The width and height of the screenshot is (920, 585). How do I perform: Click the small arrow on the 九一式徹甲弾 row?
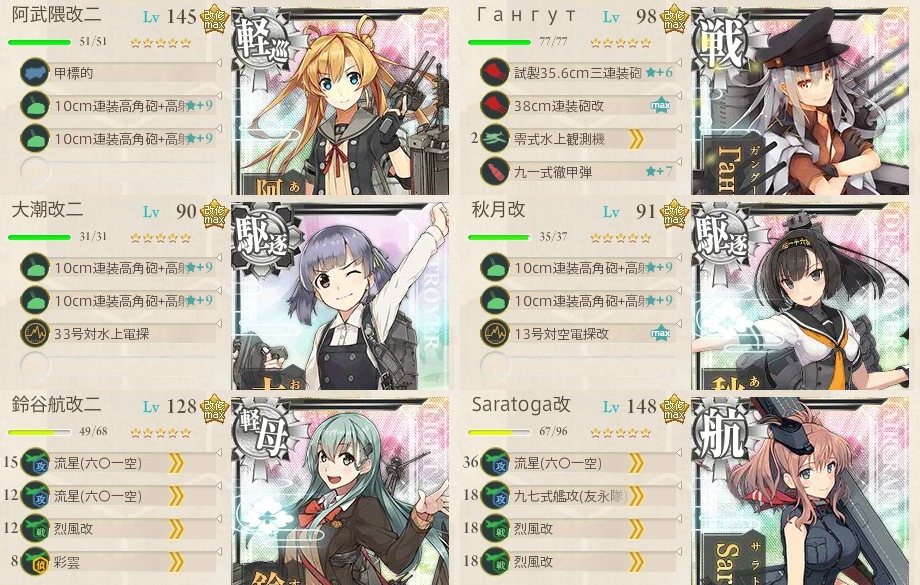tap(679, 161)
